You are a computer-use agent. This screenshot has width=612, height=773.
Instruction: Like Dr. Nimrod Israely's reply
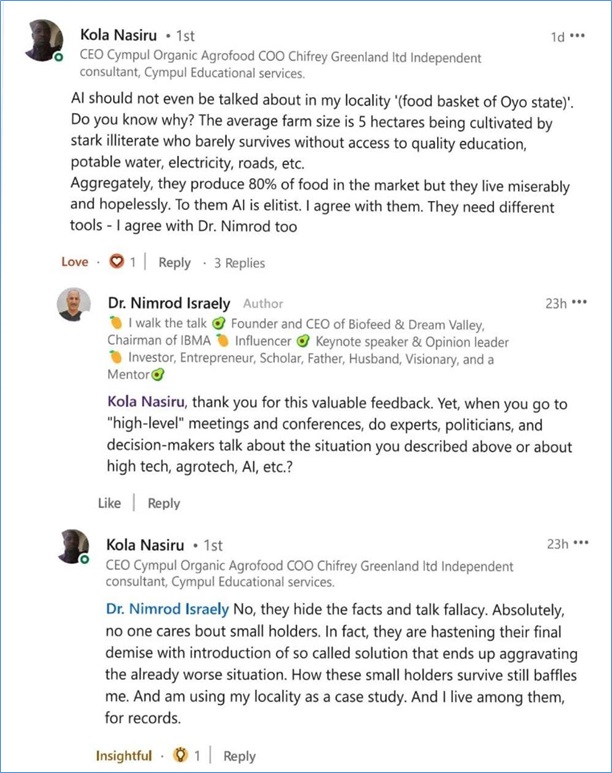(x=109, y=503)
